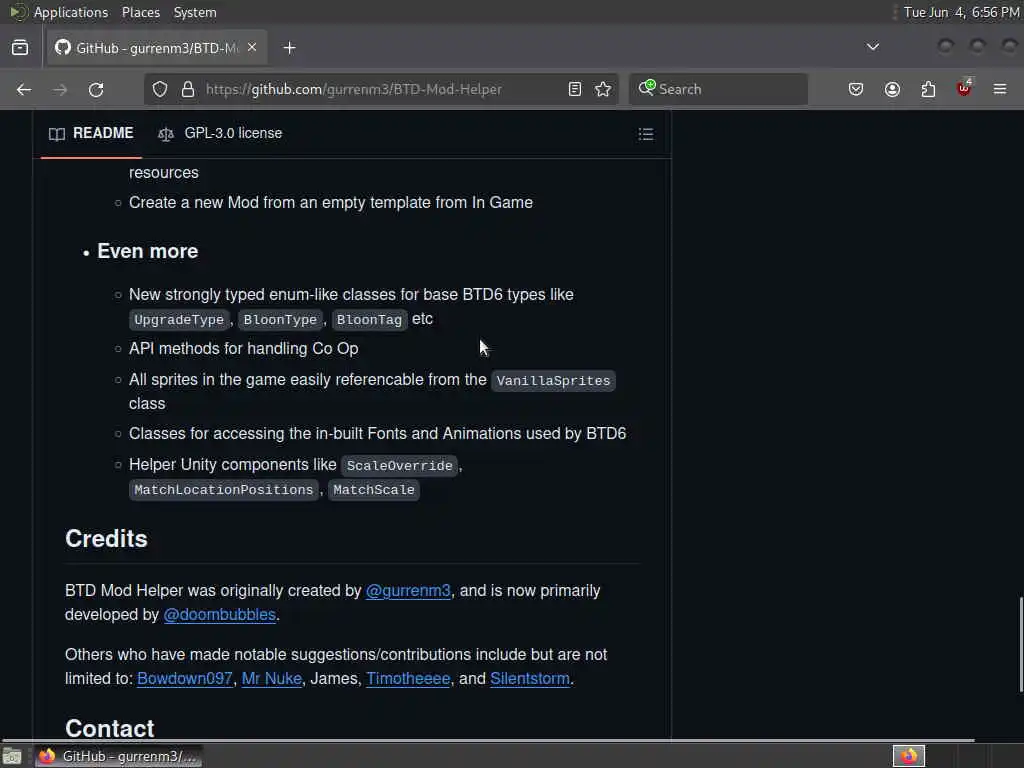
Task: Open the Places menu
Action: tap(141, 12)
